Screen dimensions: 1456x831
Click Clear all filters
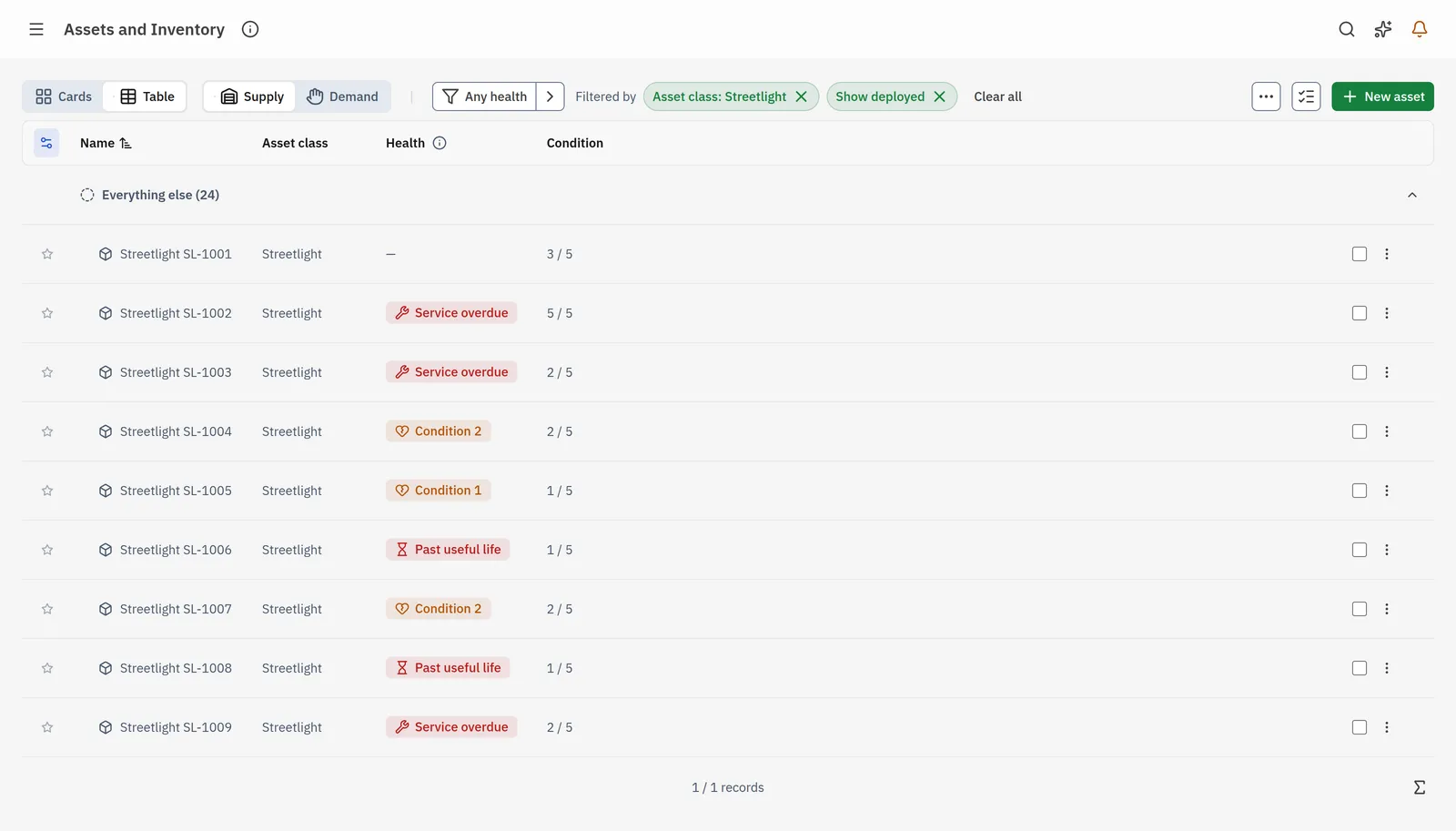pos(997,96)
